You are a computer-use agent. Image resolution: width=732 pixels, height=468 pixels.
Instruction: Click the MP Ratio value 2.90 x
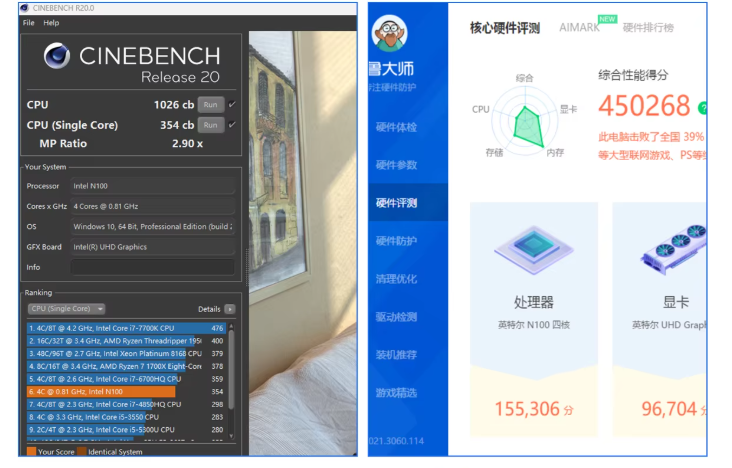pyautogui.click(x=187, y=144)
